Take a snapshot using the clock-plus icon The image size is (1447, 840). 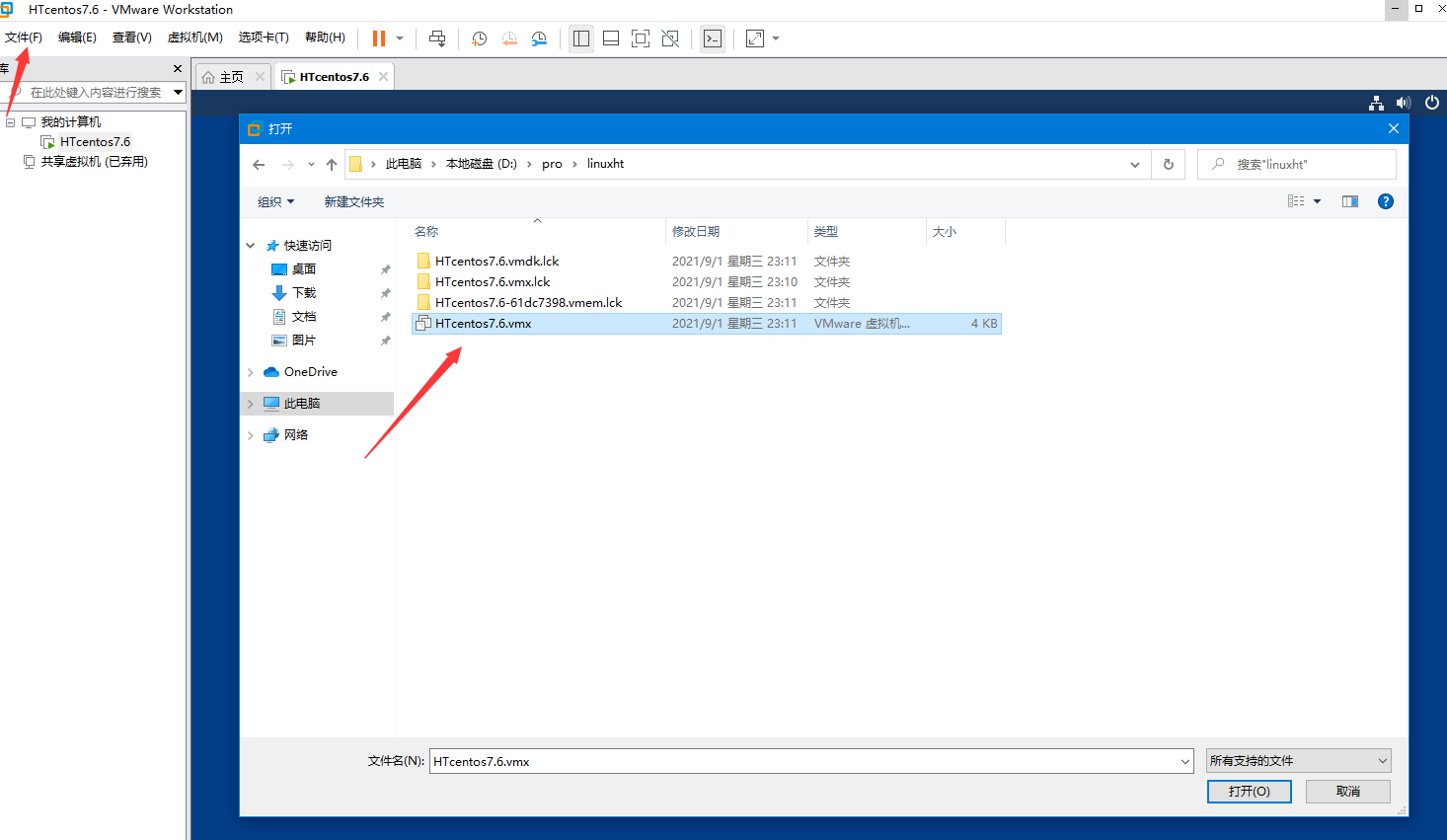479,38
